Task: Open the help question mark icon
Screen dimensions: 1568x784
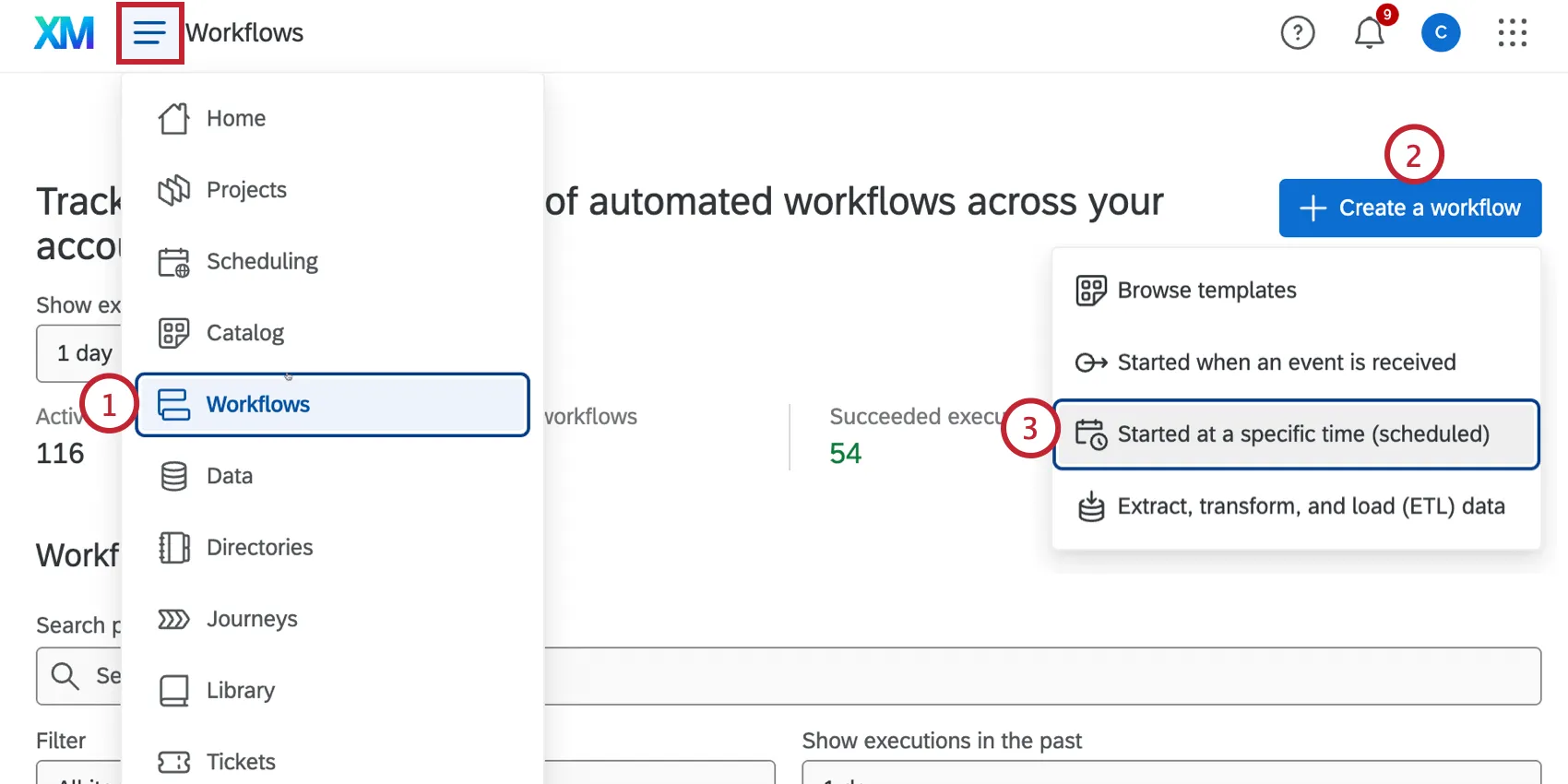Action: [x=1297, y=33]
